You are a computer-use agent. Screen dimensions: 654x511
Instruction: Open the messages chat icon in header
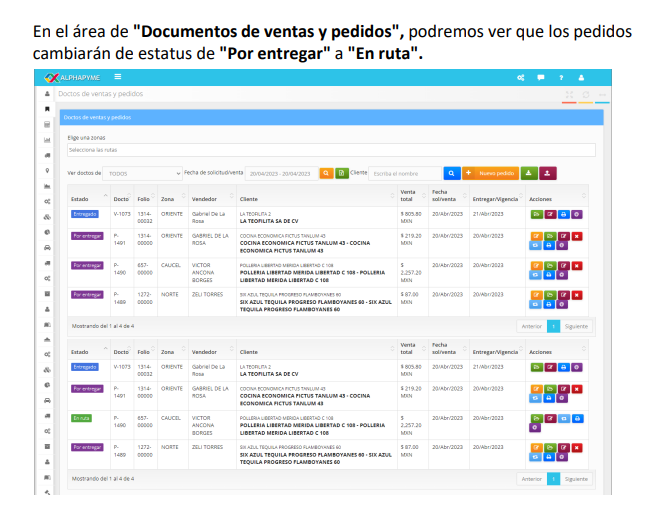pos(541,77)
